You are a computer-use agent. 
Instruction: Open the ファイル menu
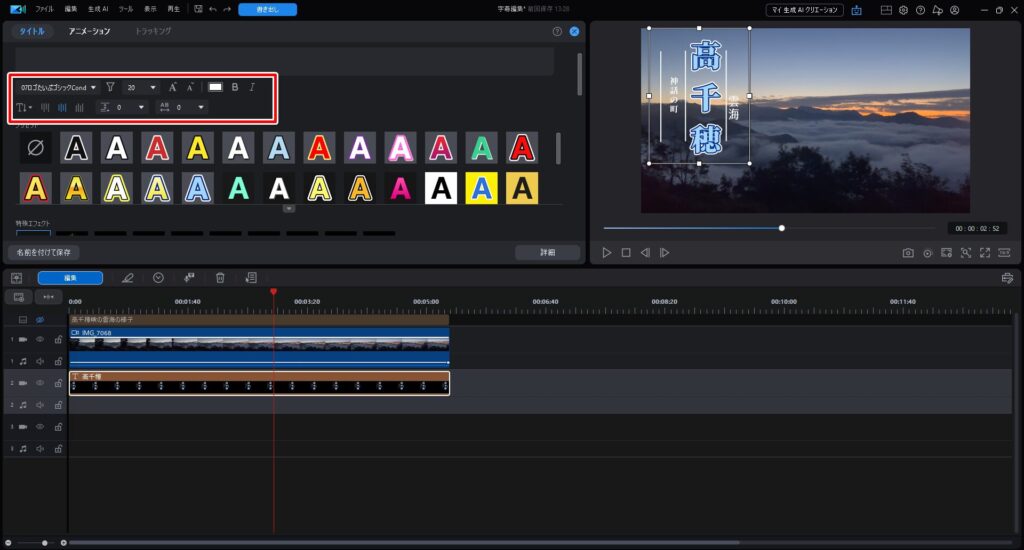45,9
